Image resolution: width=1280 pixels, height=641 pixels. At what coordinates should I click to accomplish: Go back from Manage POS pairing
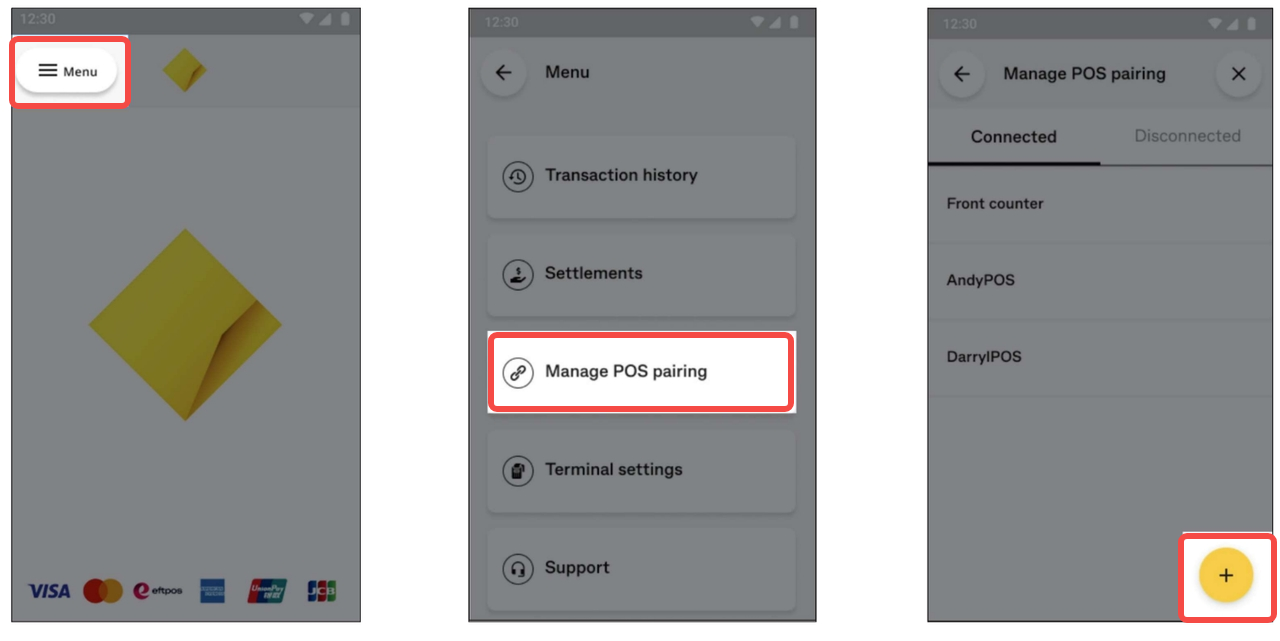click(962, 74)
